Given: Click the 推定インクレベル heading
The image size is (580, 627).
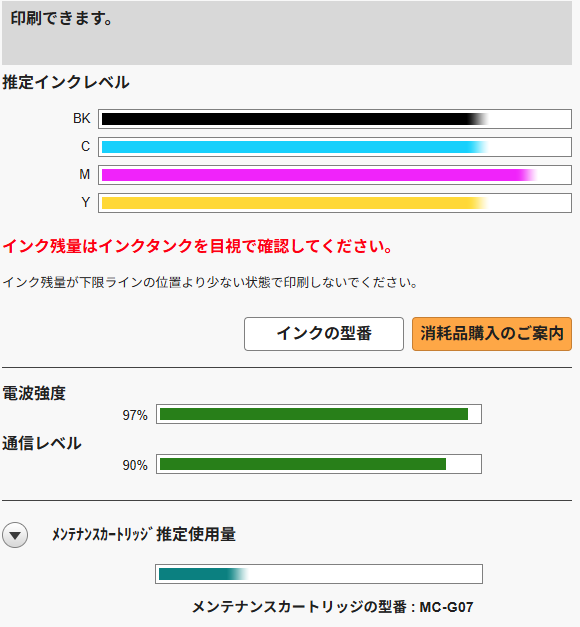Looking at the screenshot, I should [x=66, y=82].
